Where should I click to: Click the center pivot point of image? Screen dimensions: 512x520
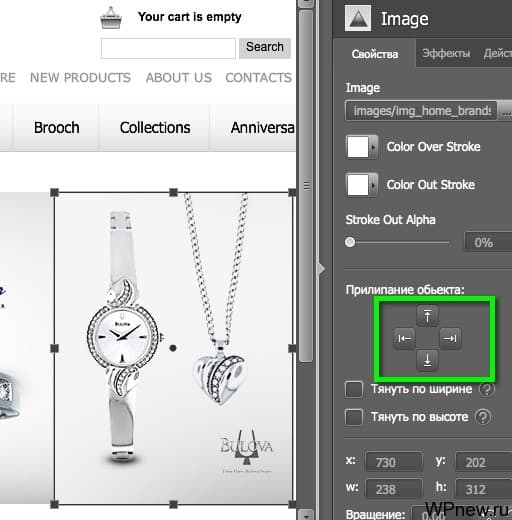(173, 348)
